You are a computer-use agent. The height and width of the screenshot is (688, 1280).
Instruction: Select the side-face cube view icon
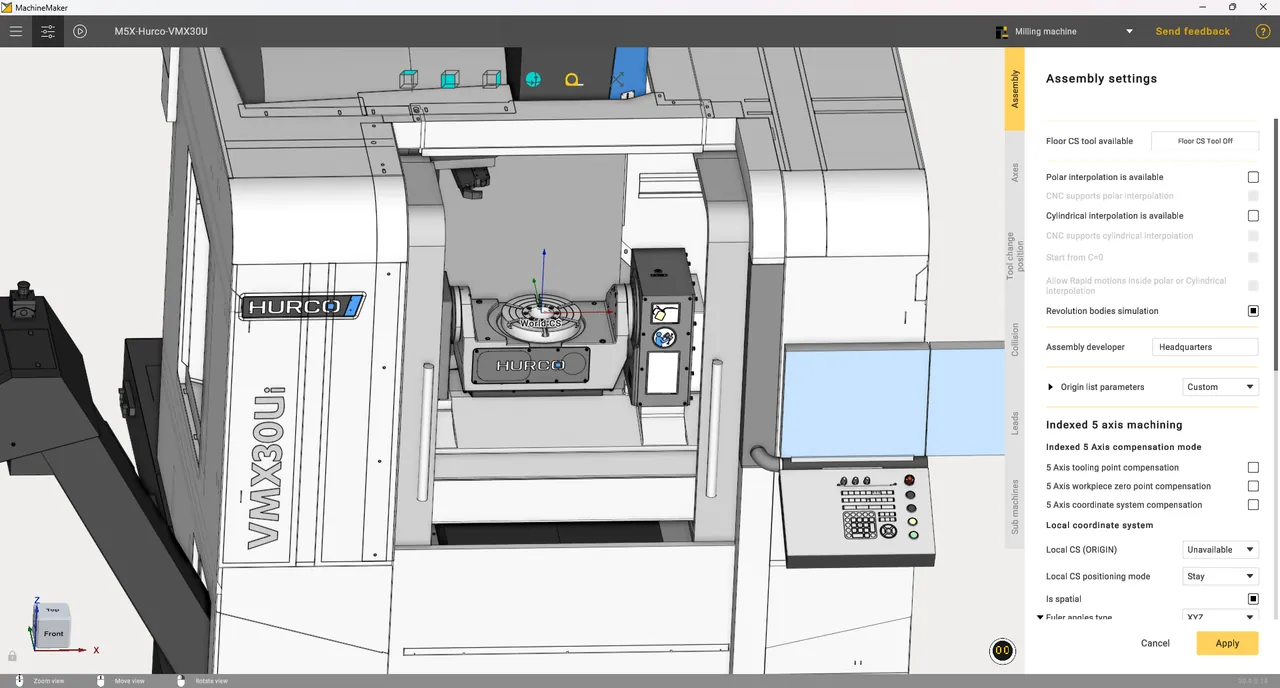[x=491, y=79]
